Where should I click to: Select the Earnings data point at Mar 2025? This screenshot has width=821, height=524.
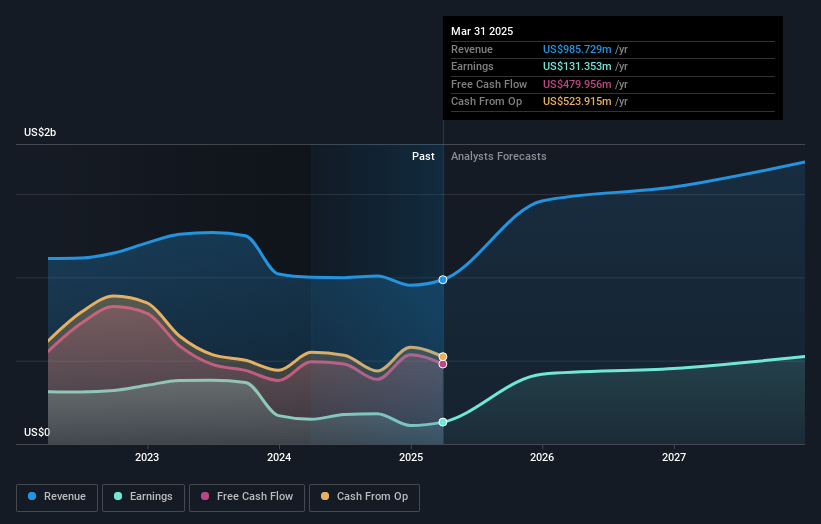(443, 422)
